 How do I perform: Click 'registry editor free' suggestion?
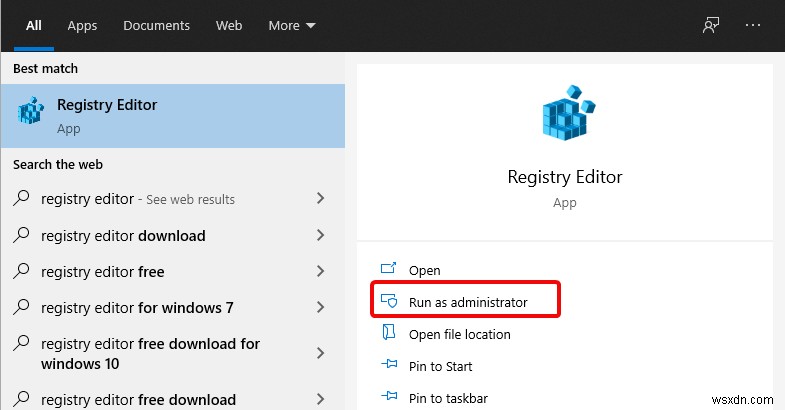103,271
